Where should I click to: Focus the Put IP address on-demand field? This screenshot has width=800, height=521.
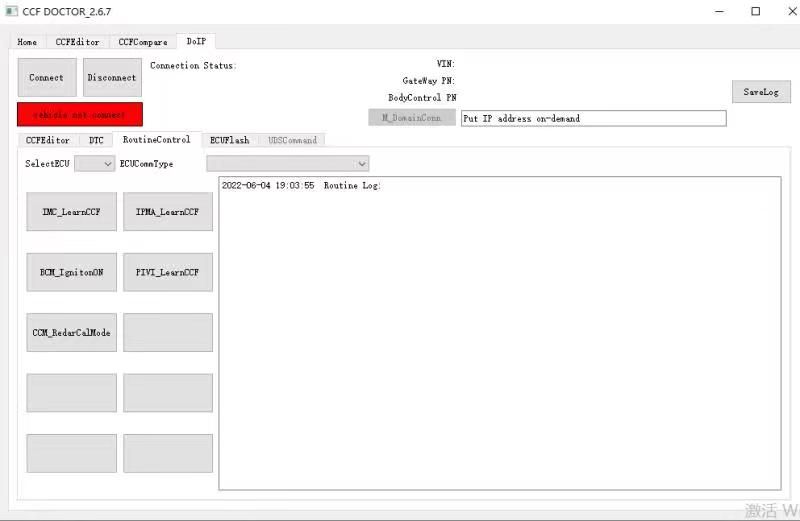tap(593, 118)
